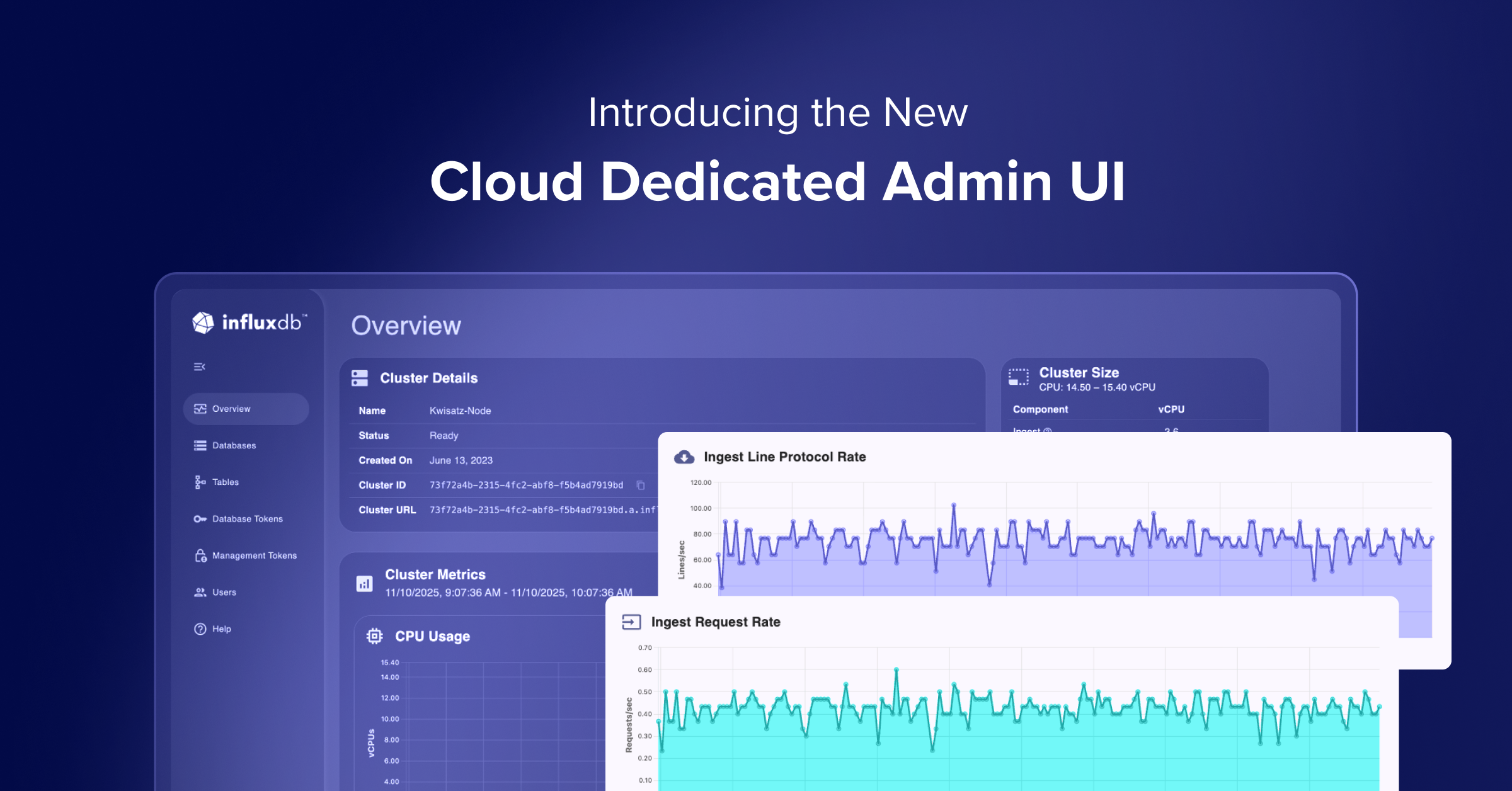The height and width of the screenshot is (791, 1512).
Task: Click highest peak on Ingest Request Rate chart
Action: [896, 669]
